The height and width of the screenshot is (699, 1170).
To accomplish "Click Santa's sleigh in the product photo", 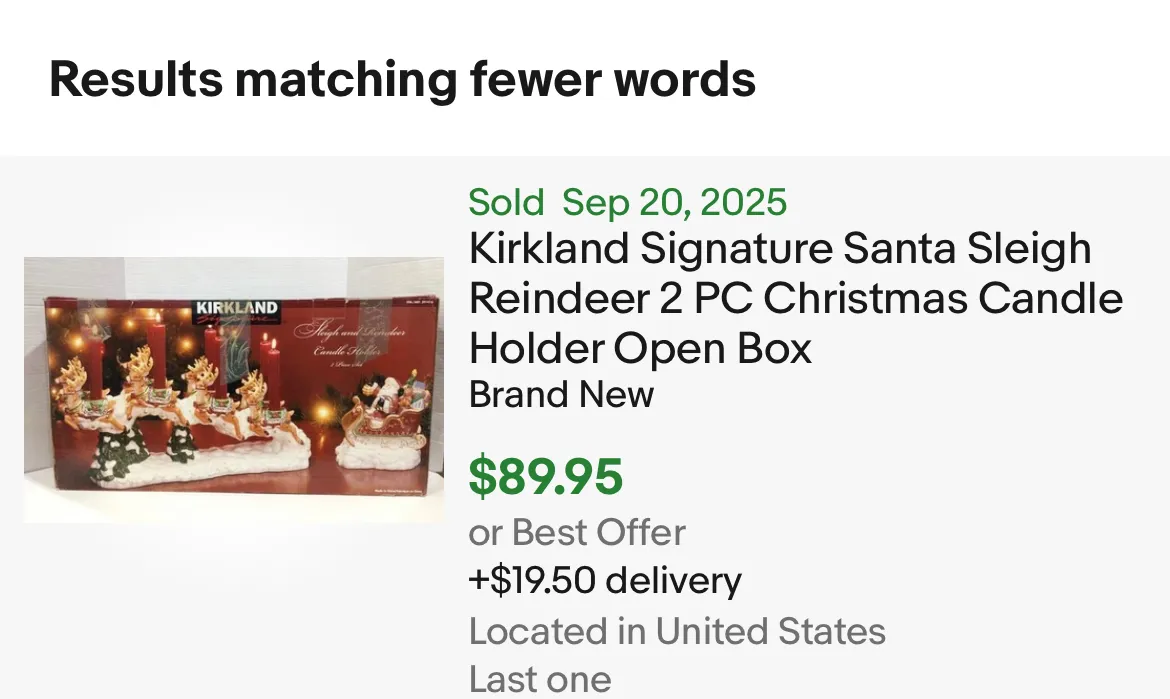I will tap(385, 415).
